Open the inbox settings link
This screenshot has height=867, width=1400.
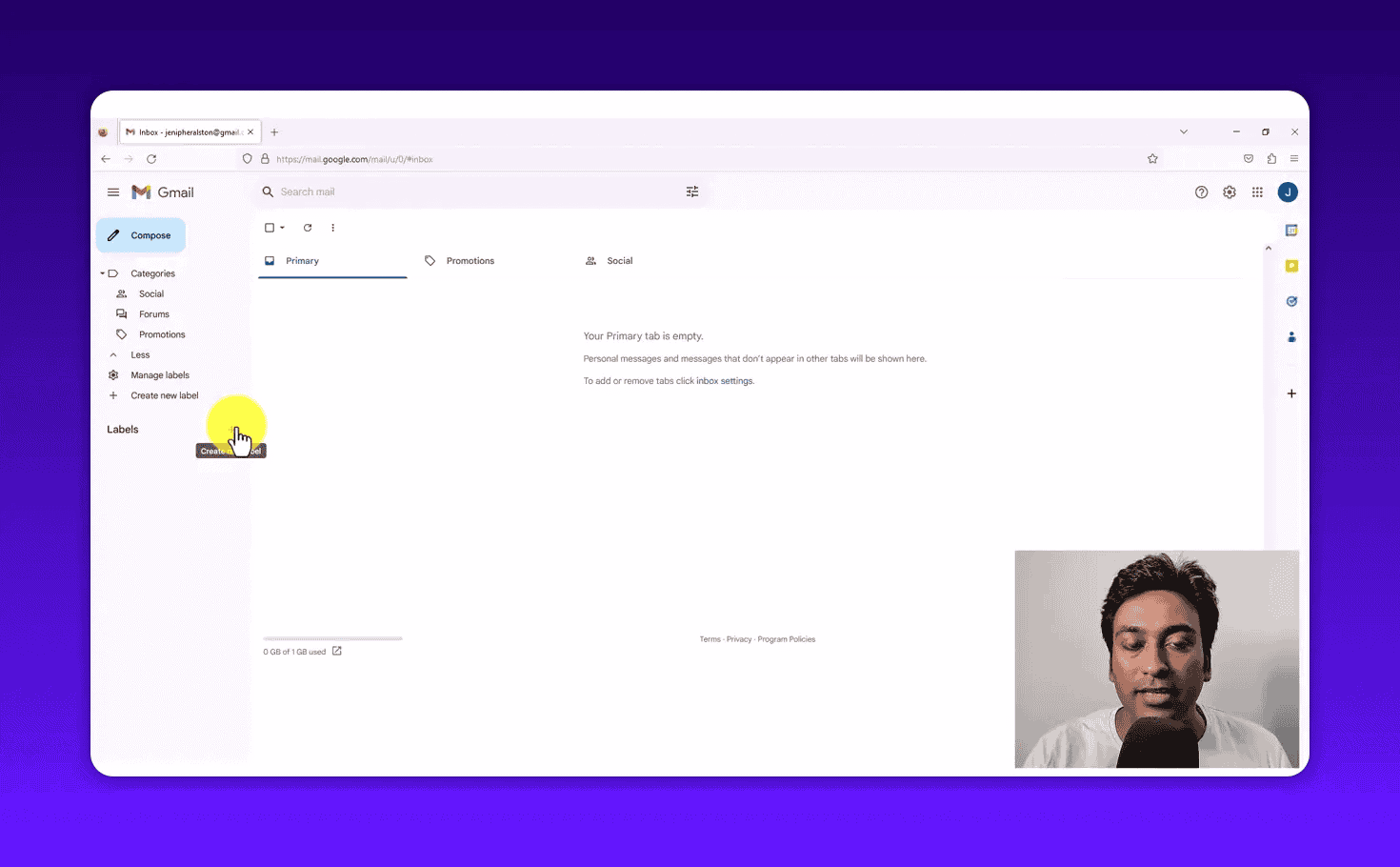click(725, 381)
